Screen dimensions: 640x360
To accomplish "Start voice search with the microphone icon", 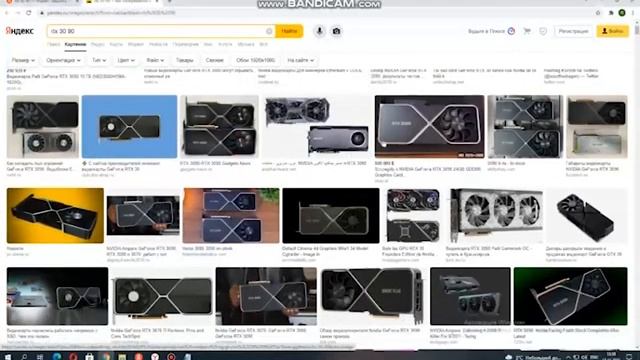I will point(320,31).
